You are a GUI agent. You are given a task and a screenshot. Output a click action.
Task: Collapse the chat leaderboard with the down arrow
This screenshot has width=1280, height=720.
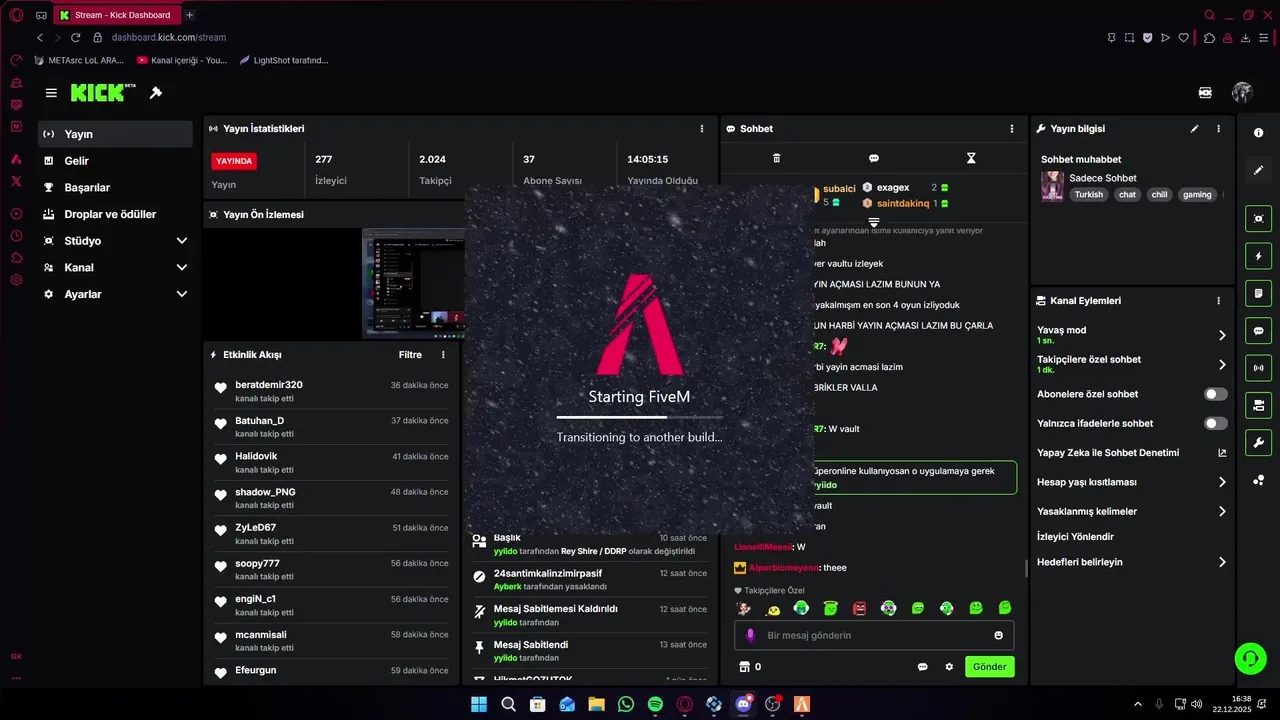click(873, 221)
